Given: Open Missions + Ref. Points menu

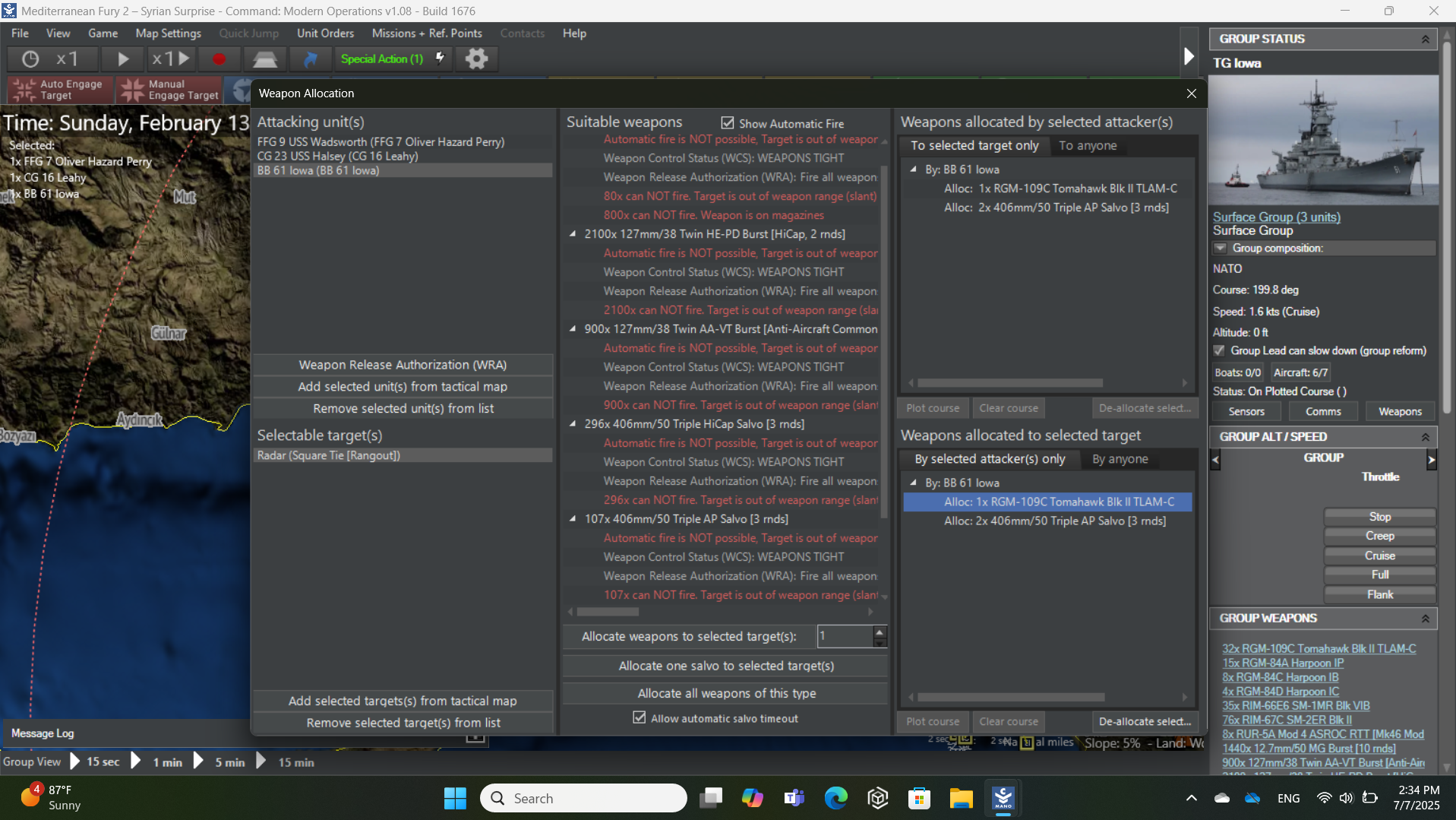Looking at the screenshot, I should tap(427, 33).
